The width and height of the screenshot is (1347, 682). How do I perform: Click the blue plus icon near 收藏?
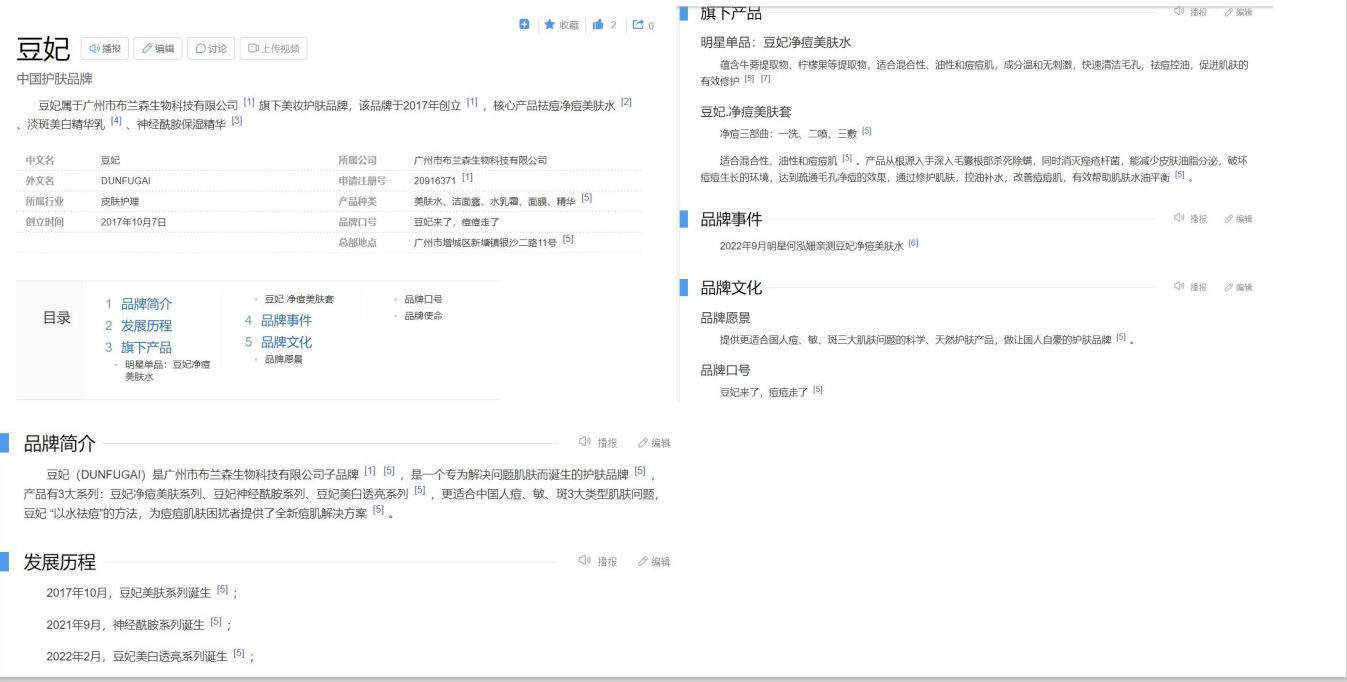tap(523, 25)
